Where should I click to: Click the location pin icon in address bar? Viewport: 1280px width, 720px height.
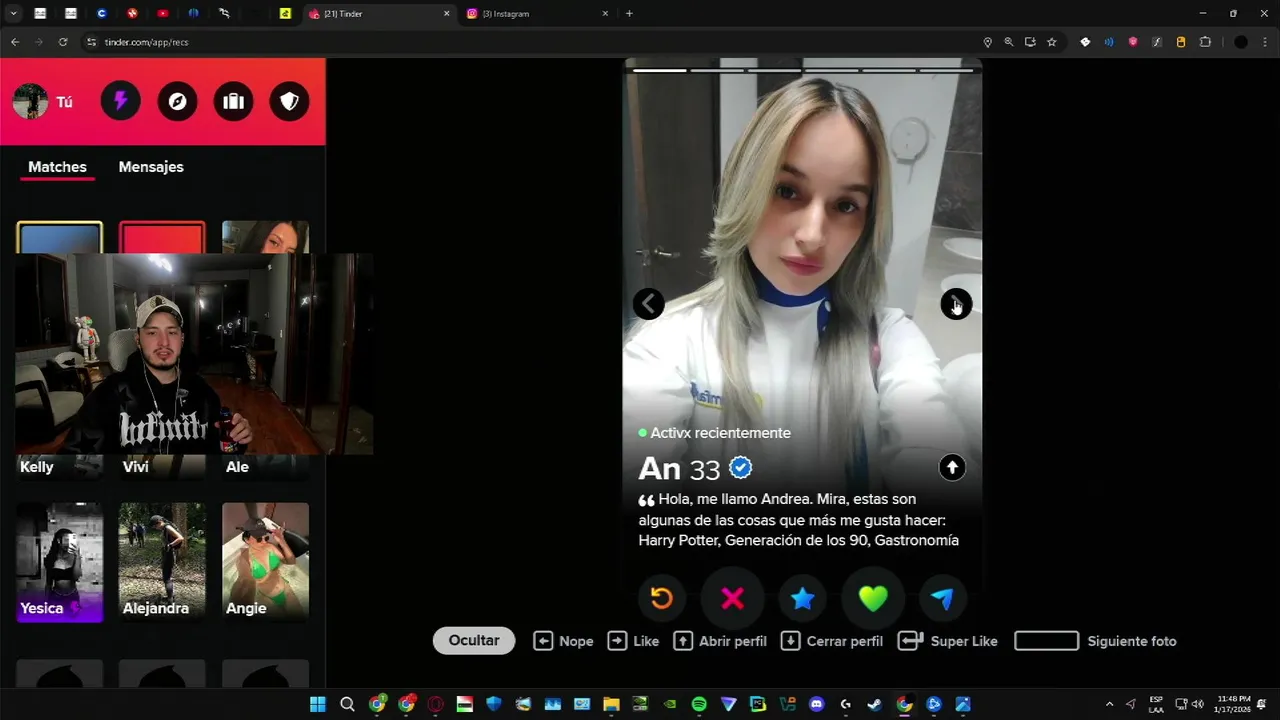point(988,42)
